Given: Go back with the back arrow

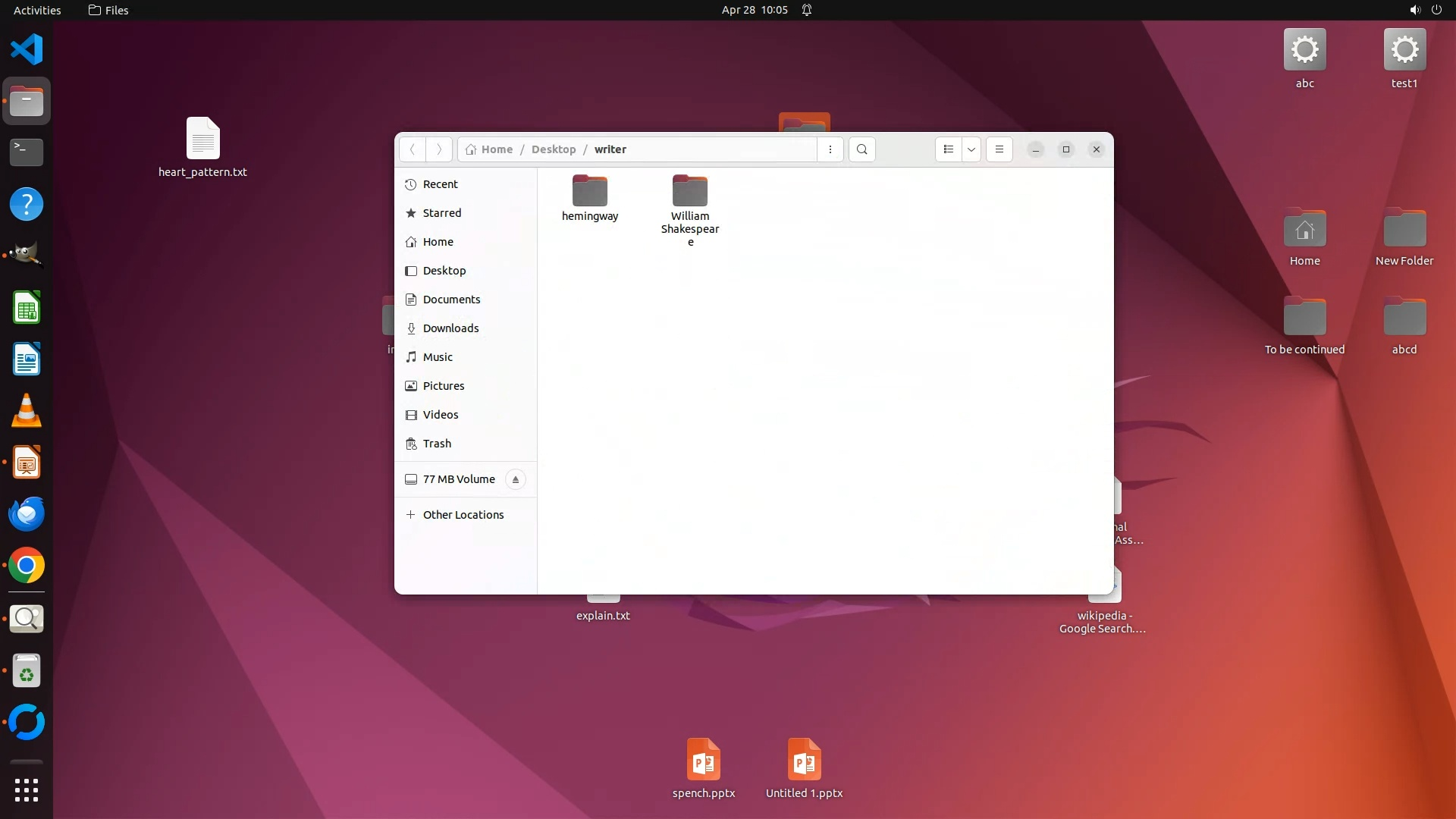Looking at the screenshot, I should 413,149.
